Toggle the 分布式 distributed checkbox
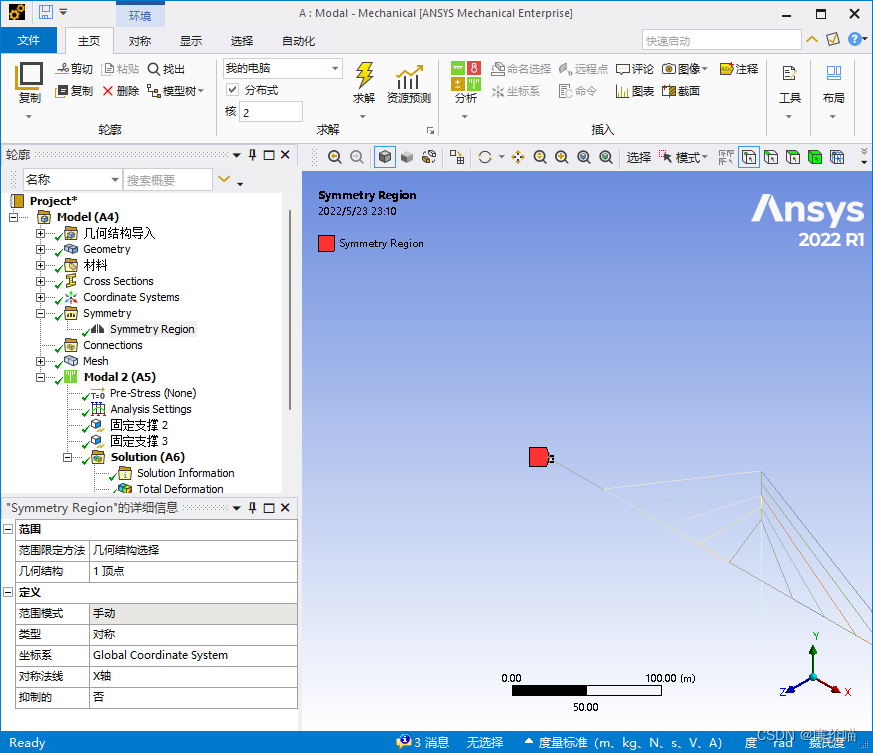873x753 pixels. tap(233, 90)
